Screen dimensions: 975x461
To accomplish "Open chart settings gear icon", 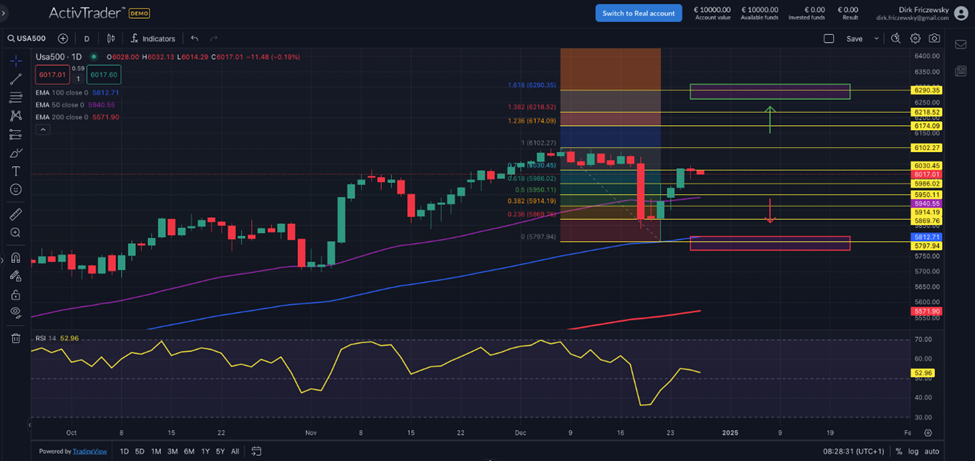I will click(915, 38).
